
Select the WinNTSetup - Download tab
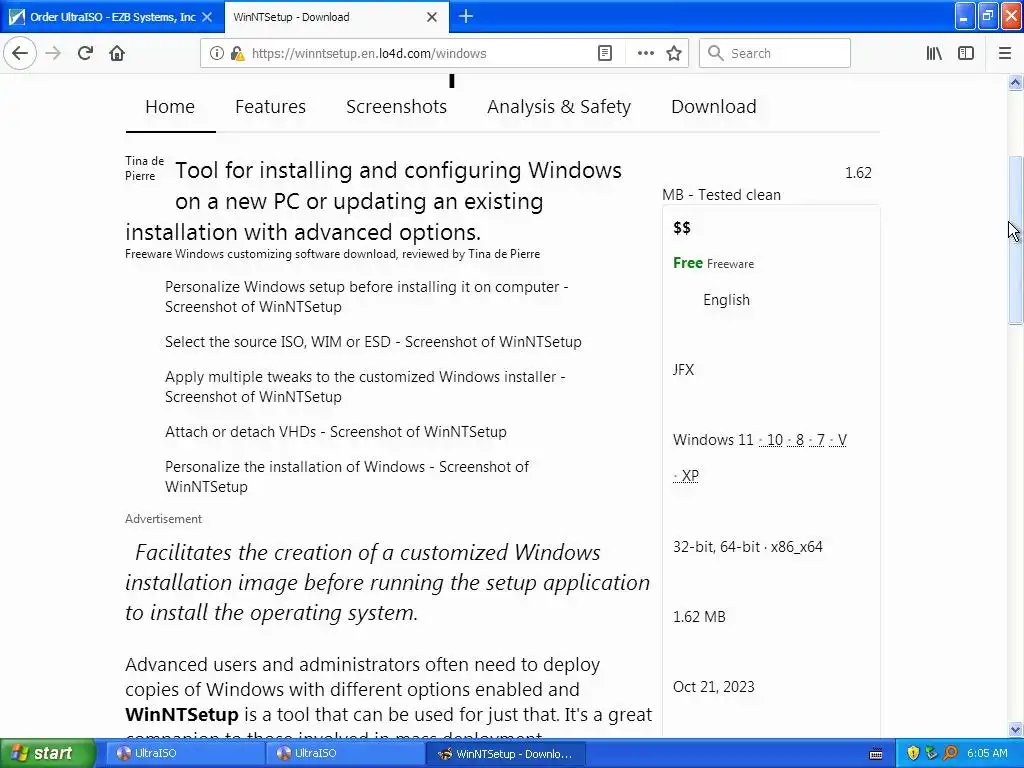[x=336, y=17]
